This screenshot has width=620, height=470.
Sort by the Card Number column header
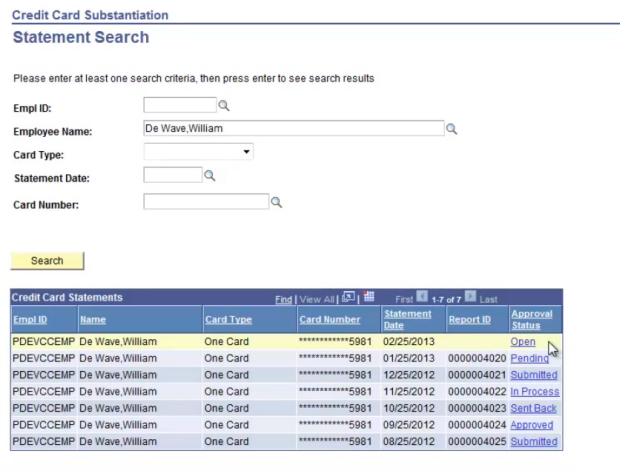tap(329, 320)
